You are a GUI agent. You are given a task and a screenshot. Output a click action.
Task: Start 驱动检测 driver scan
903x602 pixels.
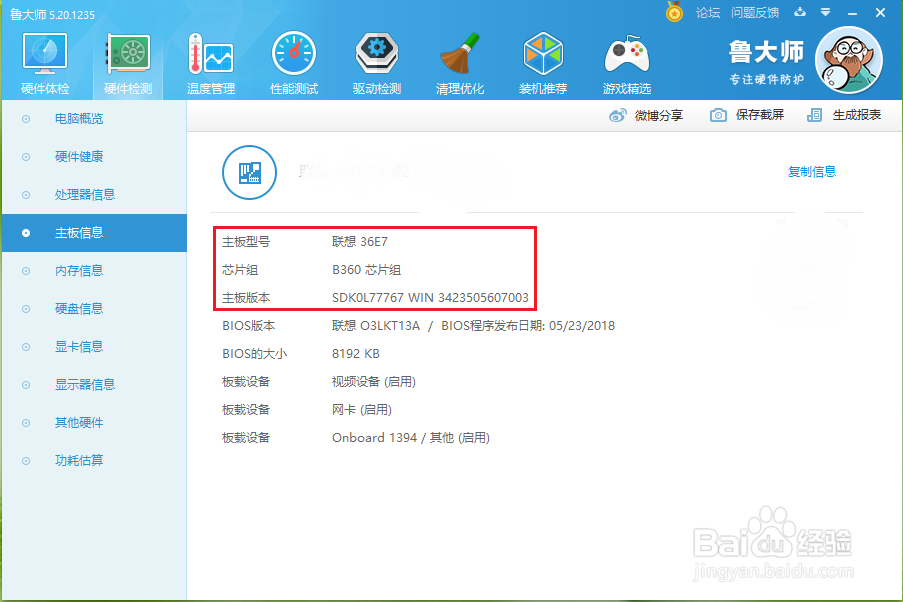(376, 62)
